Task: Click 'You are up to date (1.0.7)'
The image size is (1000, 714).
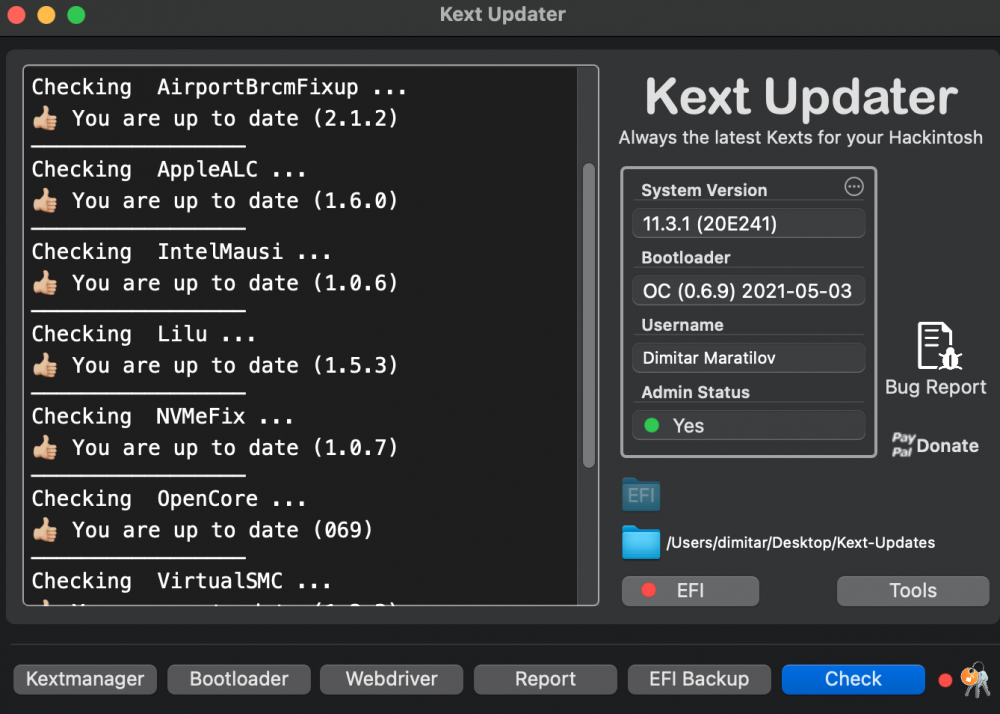Action: point(235,447)
